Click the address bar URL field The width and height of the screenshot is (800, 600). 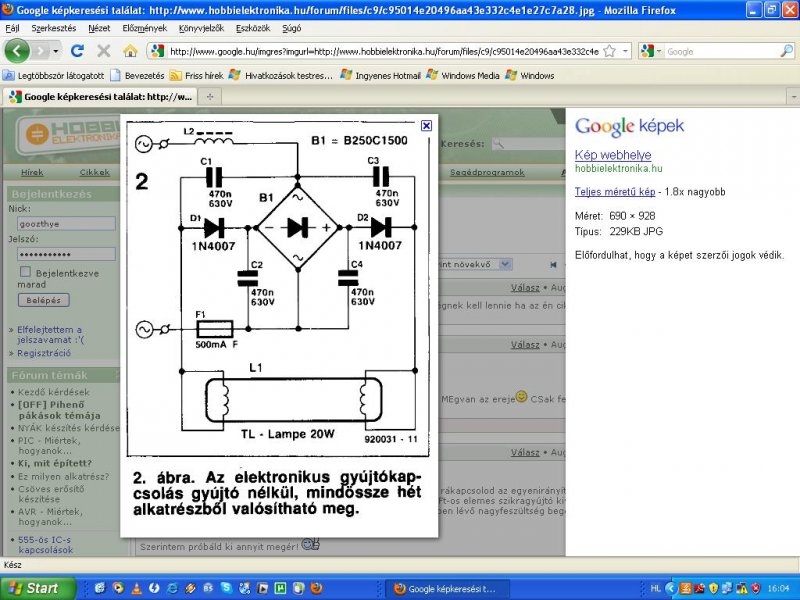384,51
